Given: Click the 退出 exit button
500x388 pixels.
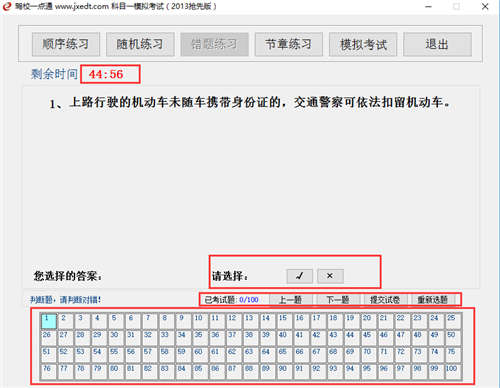Looking at the screenshot, I should point(437,44).
